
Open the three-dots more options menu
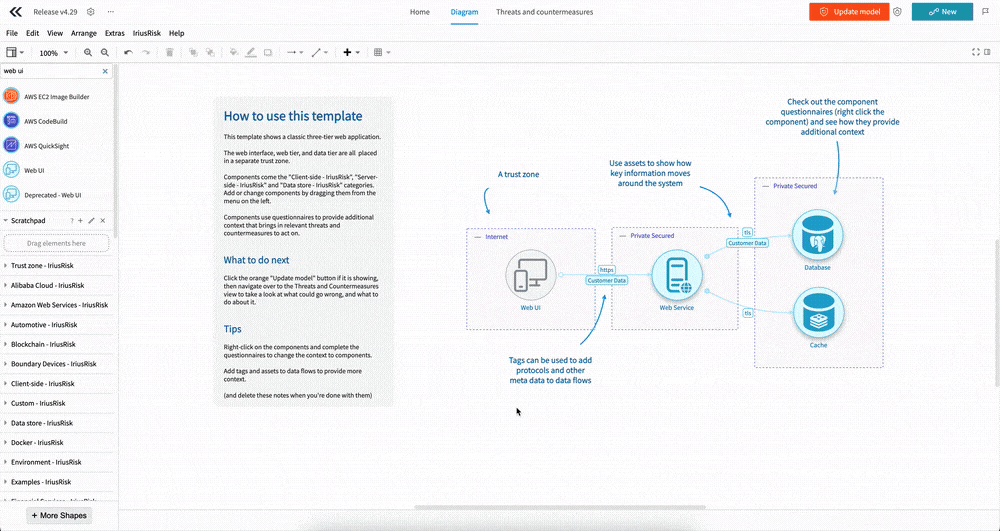(110, 11)
